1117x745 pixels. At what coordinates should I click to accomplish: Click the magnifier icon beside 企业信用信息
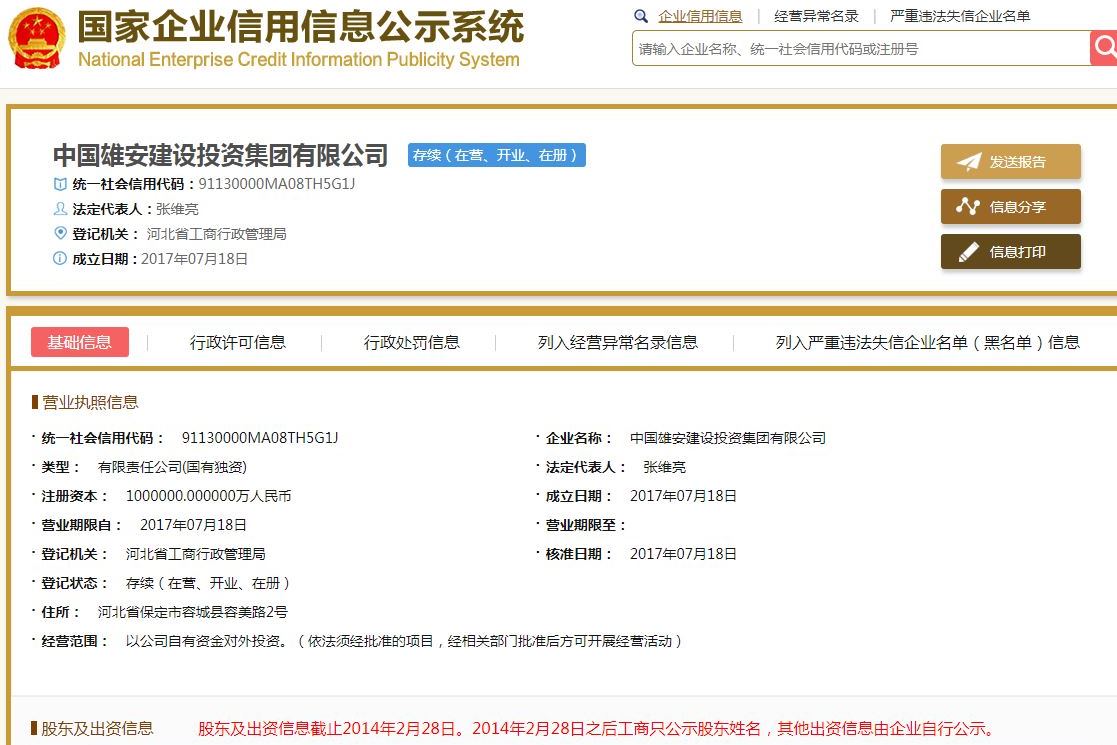click(x=642, y=16)
